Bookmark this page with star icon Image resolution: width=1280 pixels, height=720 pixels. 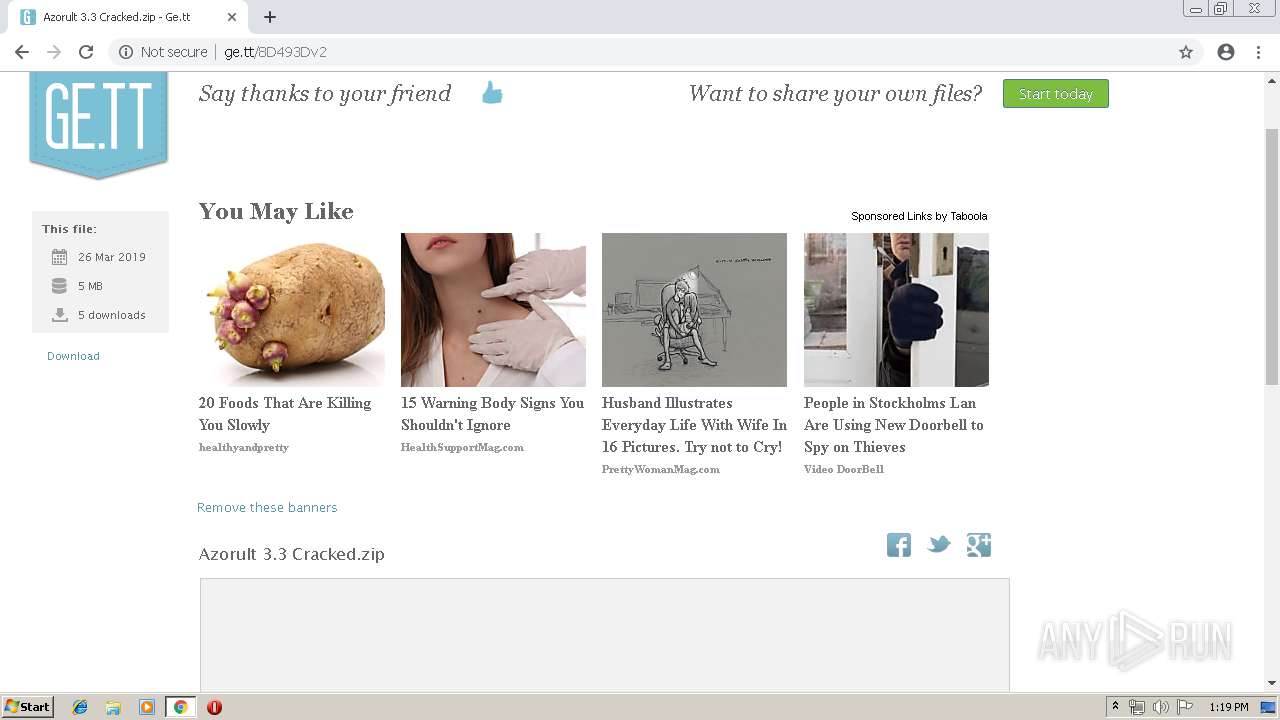(1186, 52)
